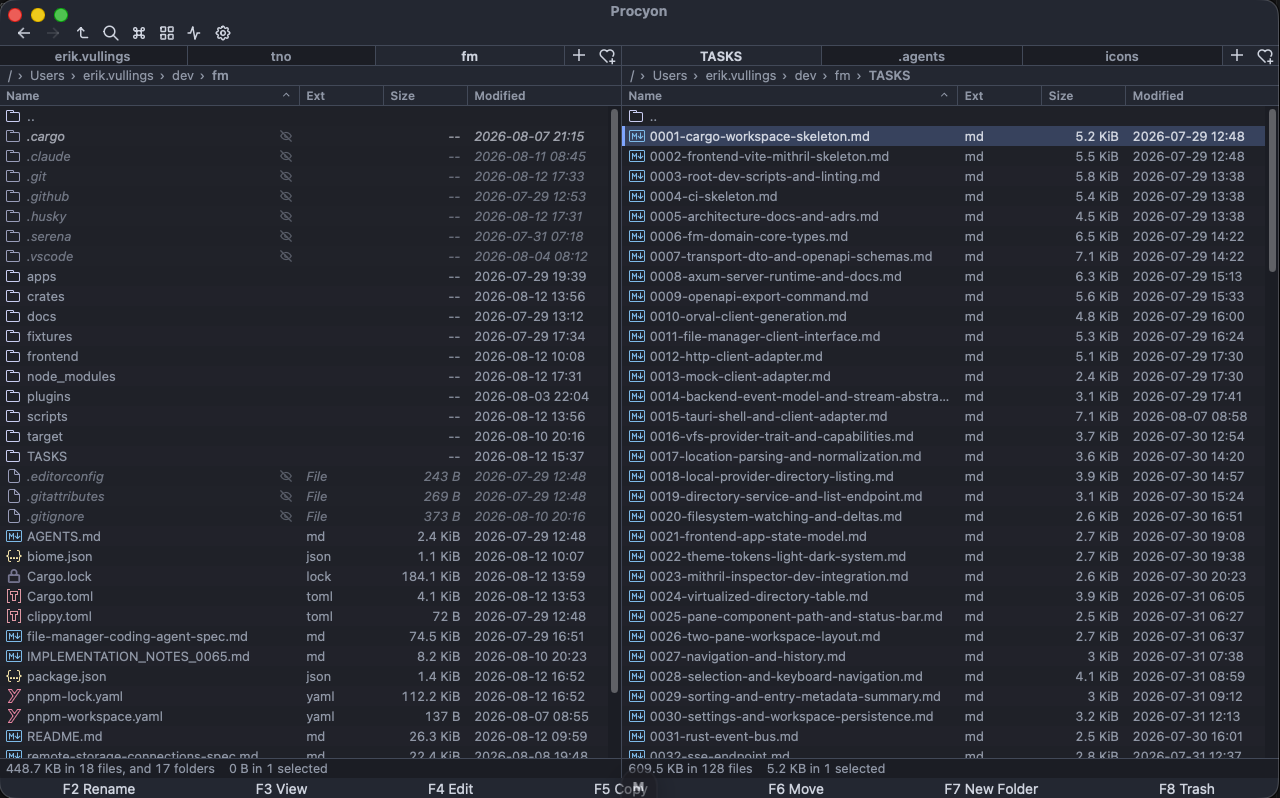This screenshot has width=1280, height=798.
Task: Toggle sort arrow on right pane Name column
Action: tap(944, 96)
